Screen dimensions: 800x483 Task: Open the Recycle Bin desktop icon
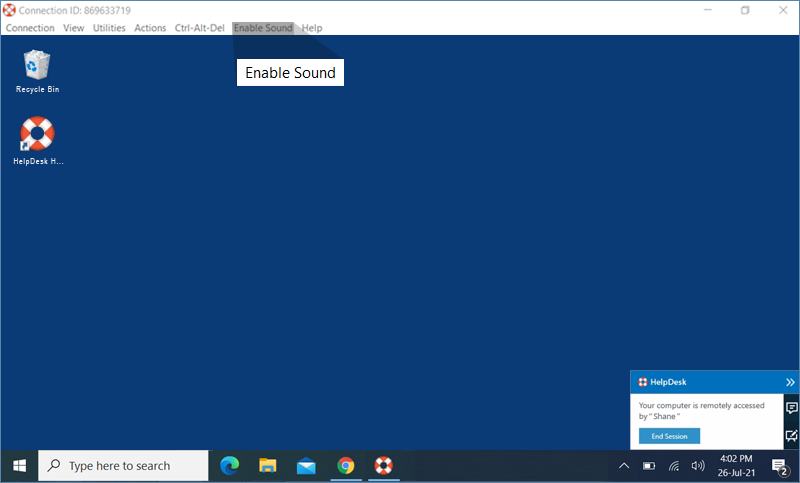[38, 67]
